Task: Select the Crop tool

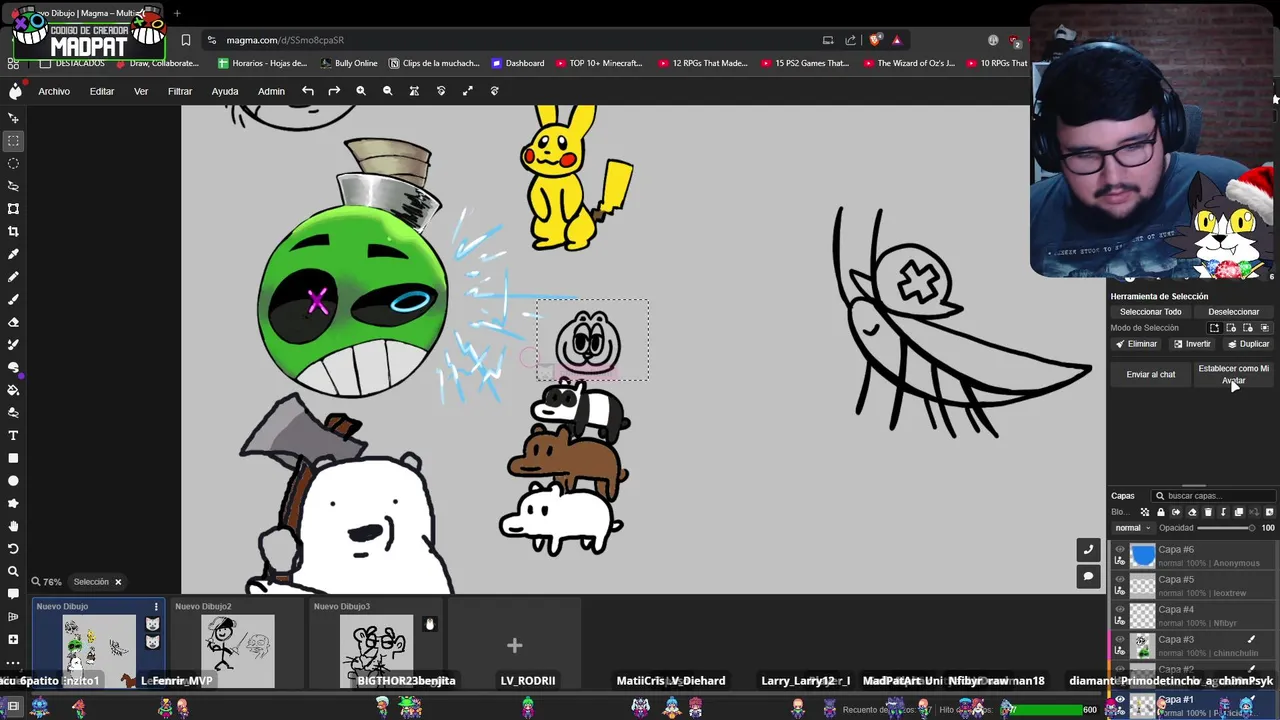Action: coord(14,231)
